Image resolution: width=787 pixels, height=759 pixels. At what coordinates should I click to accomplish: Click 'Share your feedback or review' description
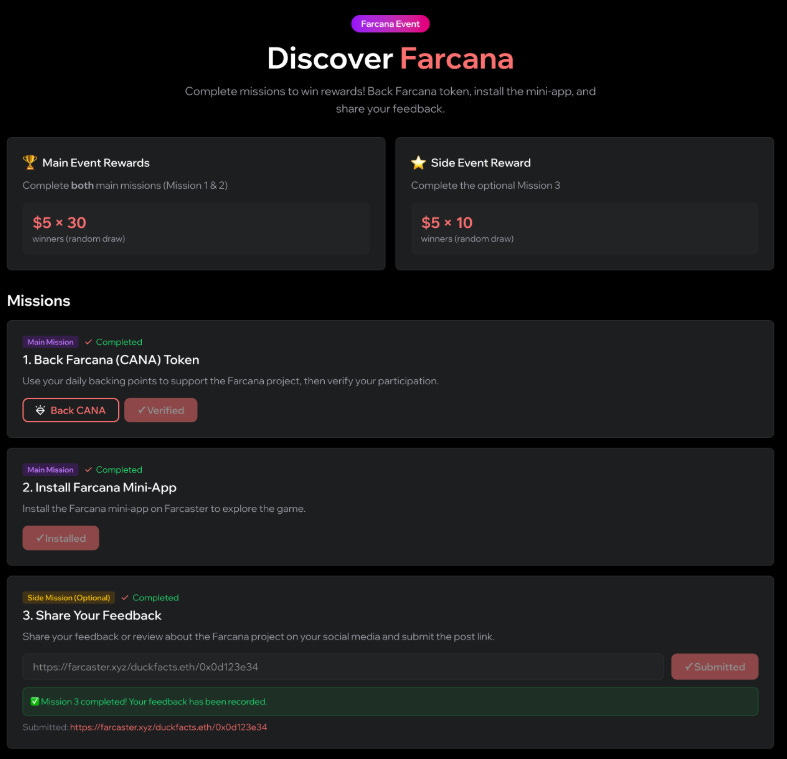(258, 637)
